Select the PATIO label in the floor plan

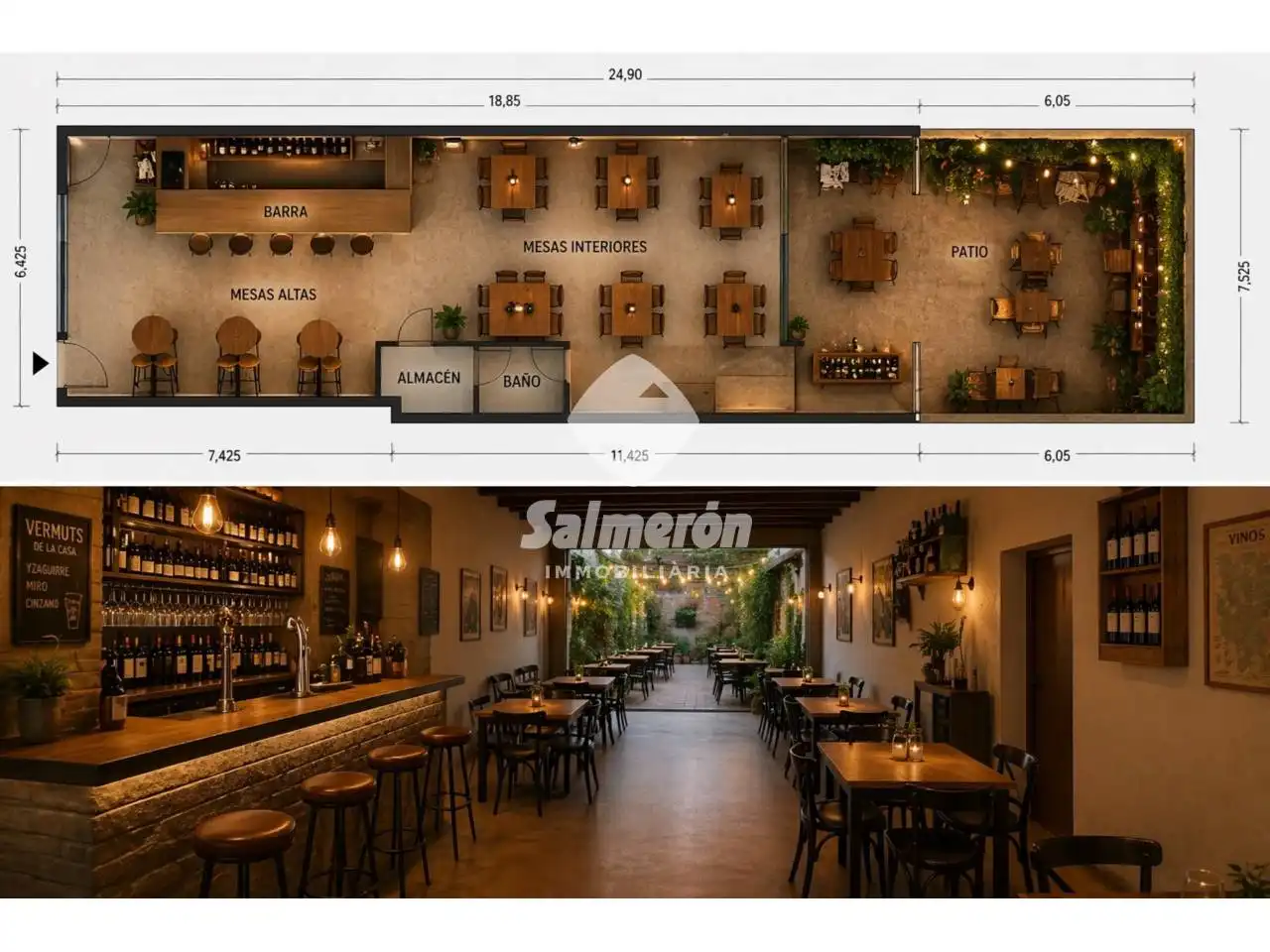click(x=968, y=252)
